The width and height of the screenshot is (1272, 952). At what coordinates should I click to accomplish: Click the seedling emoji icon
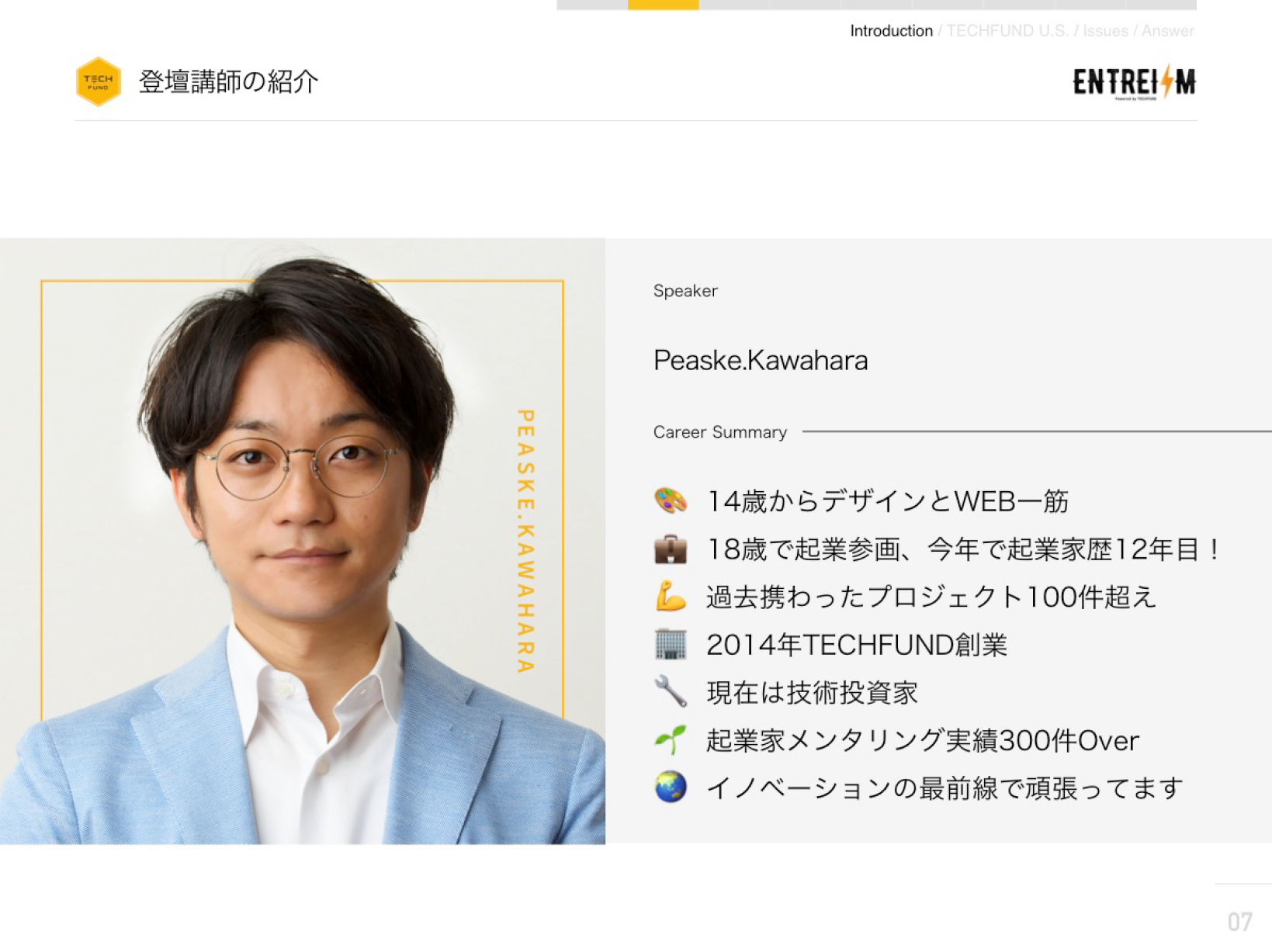[671, 740]
